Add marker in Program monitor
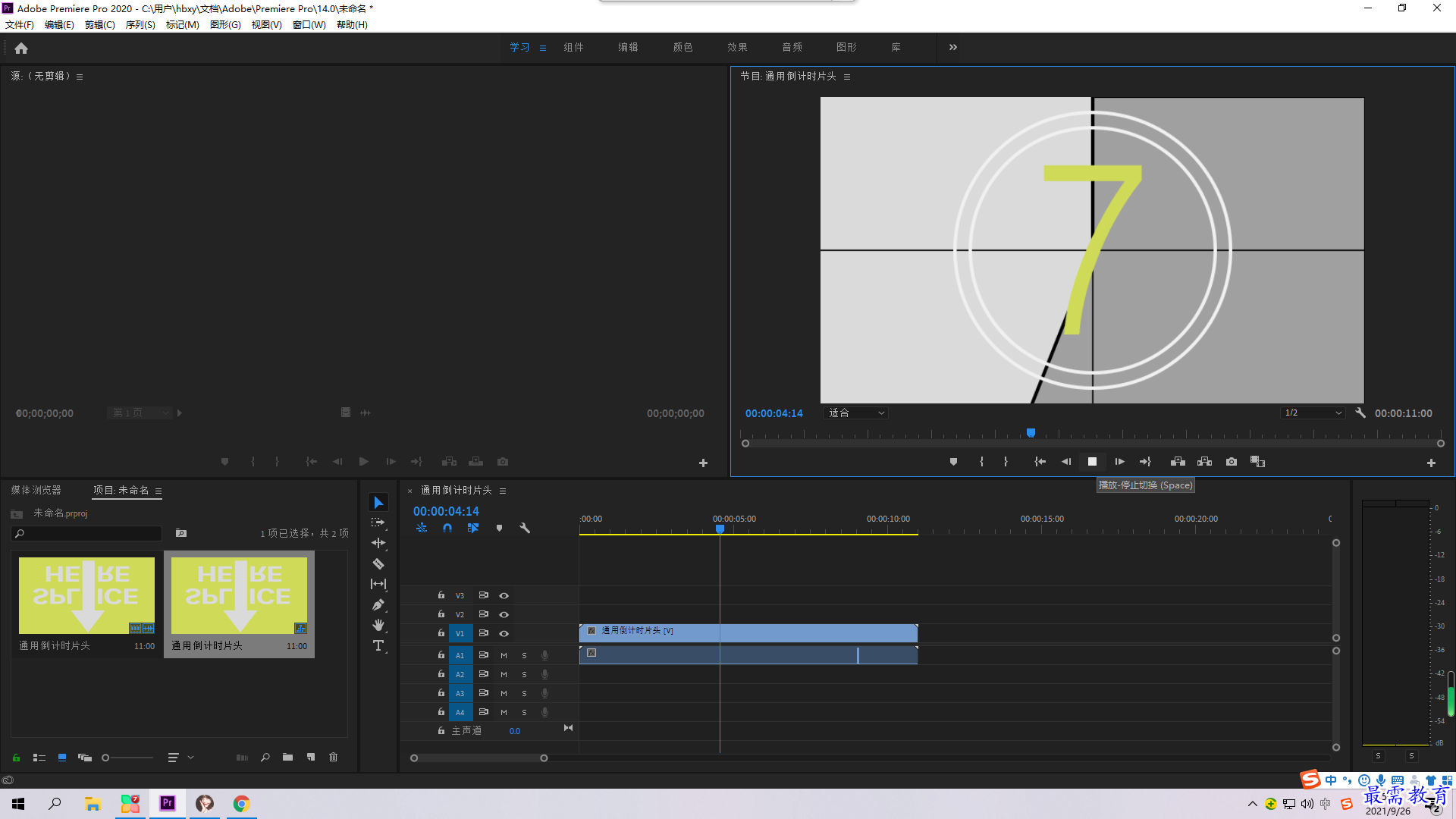Viewport: 1456px width, 819px height. pos(953,462)
